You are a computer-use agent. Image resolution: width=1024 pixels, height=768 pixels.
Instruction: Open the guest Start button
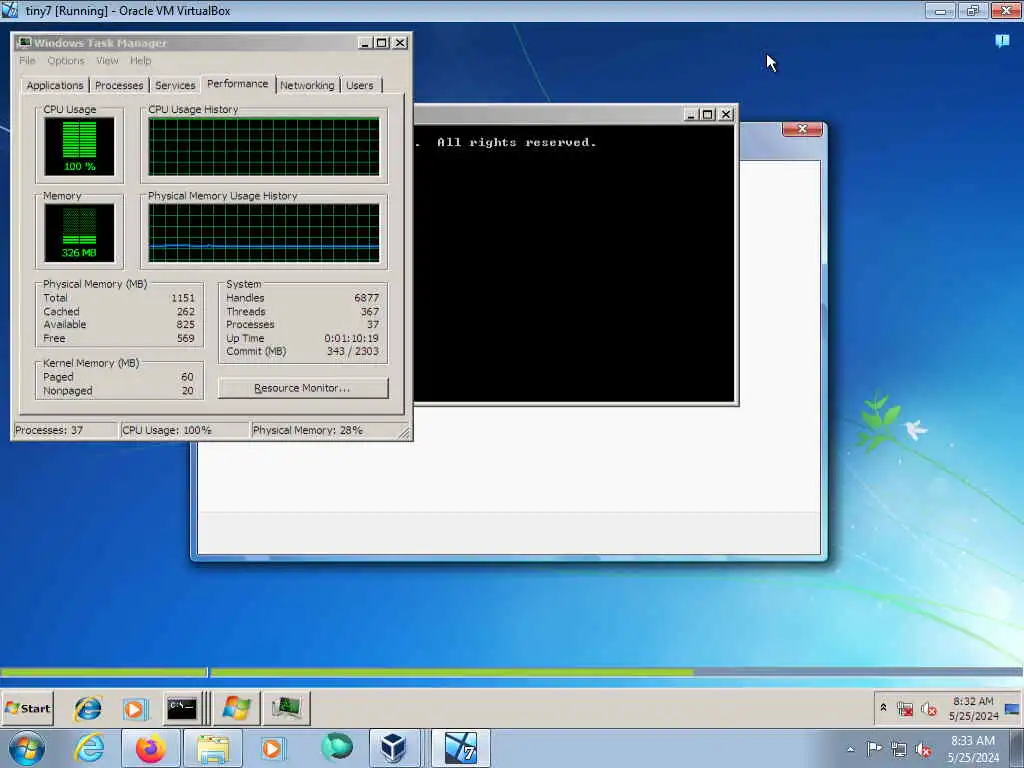tap(27, 709)
